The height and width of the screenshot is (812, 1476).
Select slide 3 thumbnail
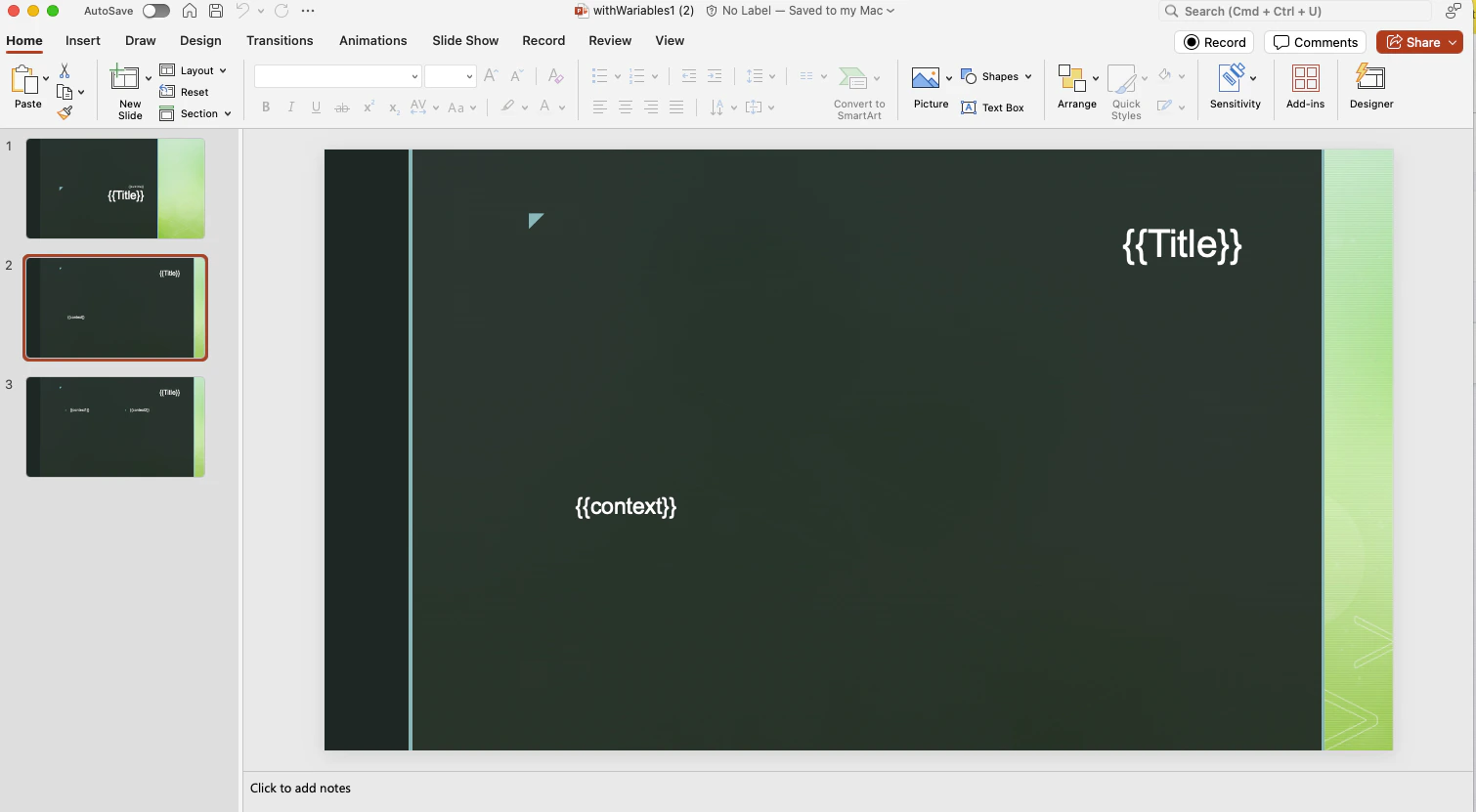point(115,427)
